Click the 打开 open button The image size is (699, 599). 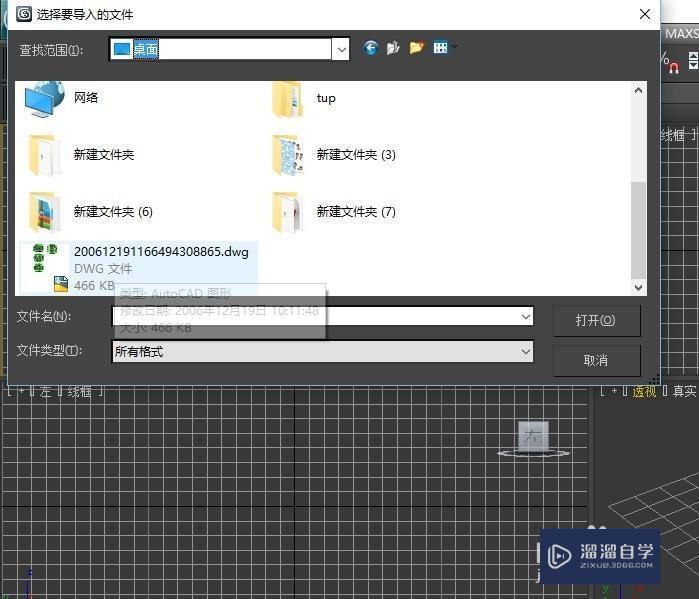[596, 320]
